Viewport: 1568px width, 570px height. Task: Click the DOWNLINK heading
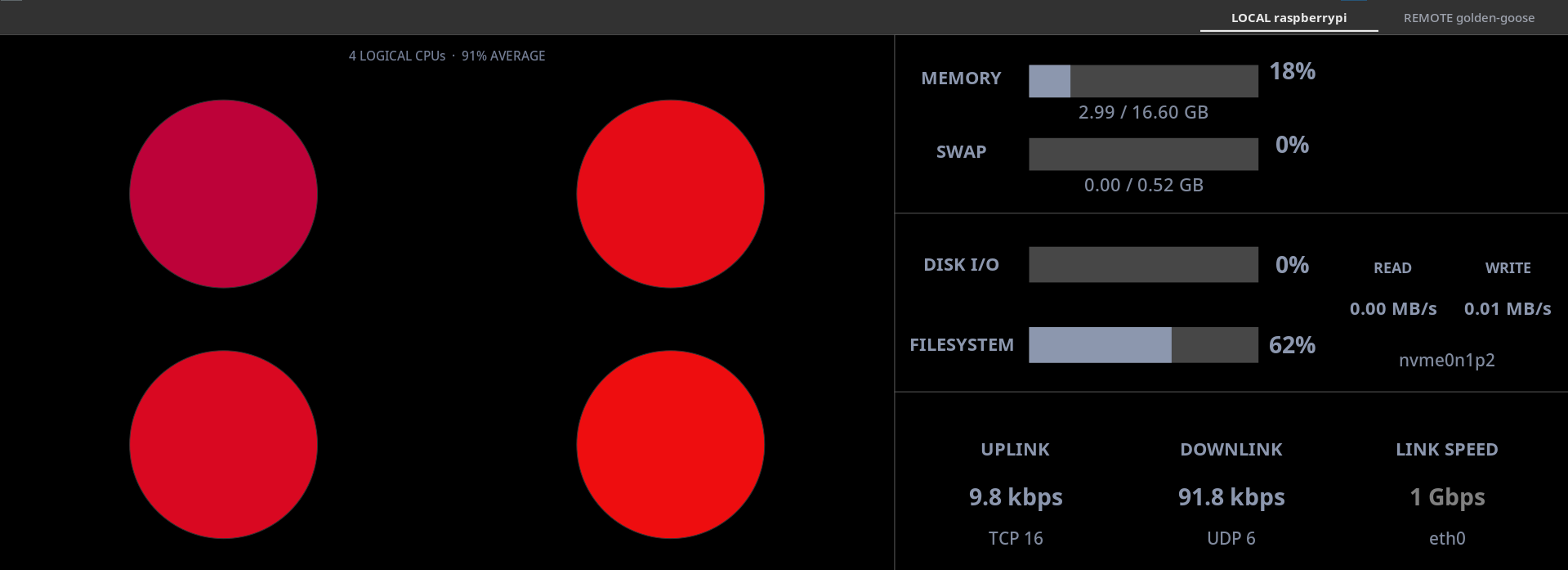(x=1231, y=450)
